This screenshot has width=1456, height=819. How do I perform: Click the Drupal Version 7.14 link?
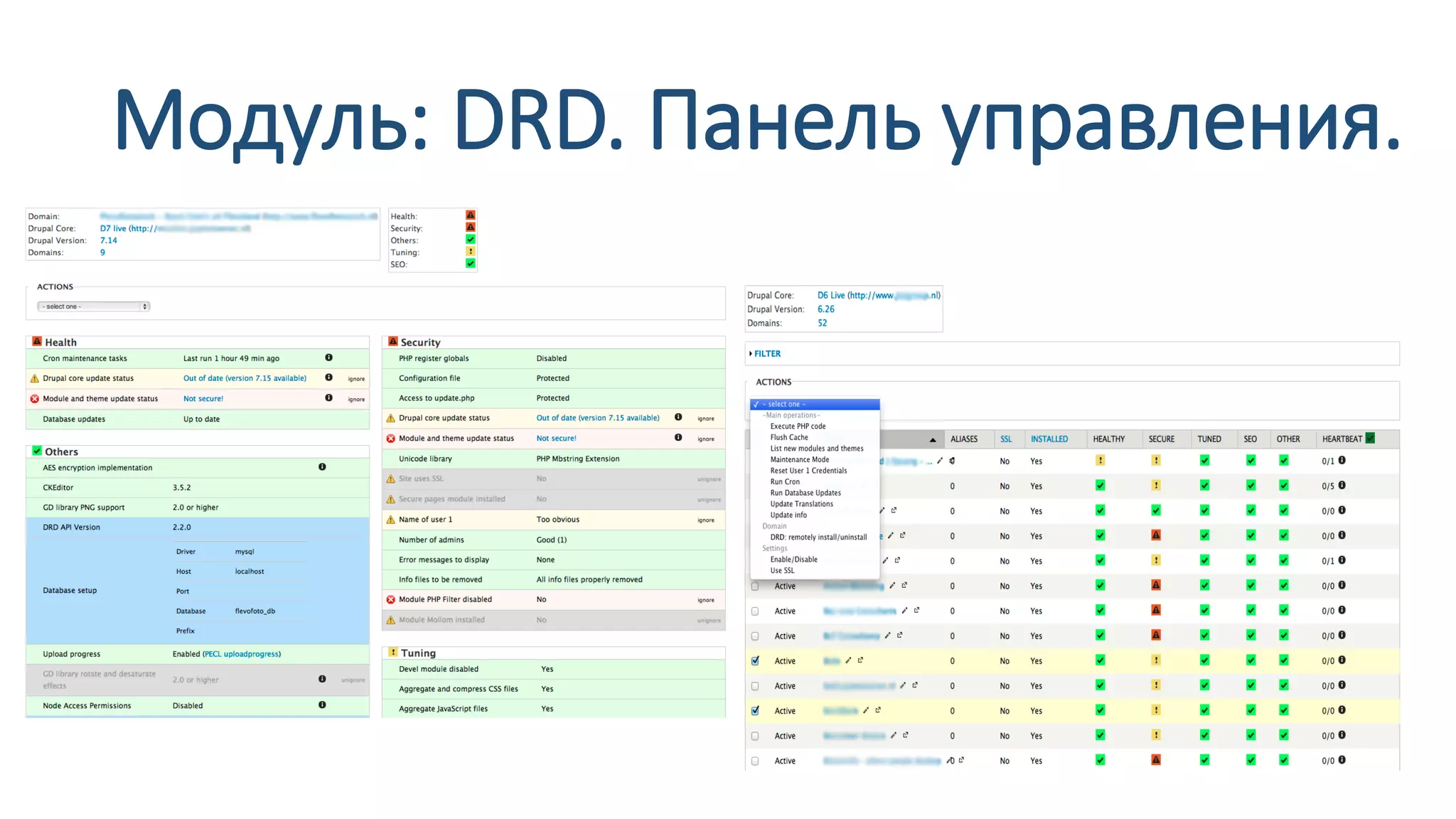click(108, 240)
